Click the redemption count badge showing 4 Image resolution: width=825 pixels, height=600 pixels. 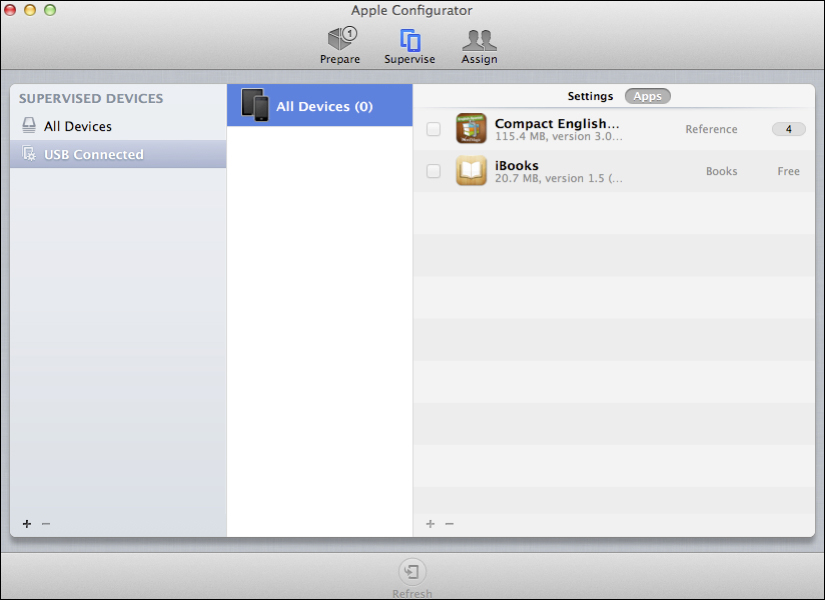(788, 129)
